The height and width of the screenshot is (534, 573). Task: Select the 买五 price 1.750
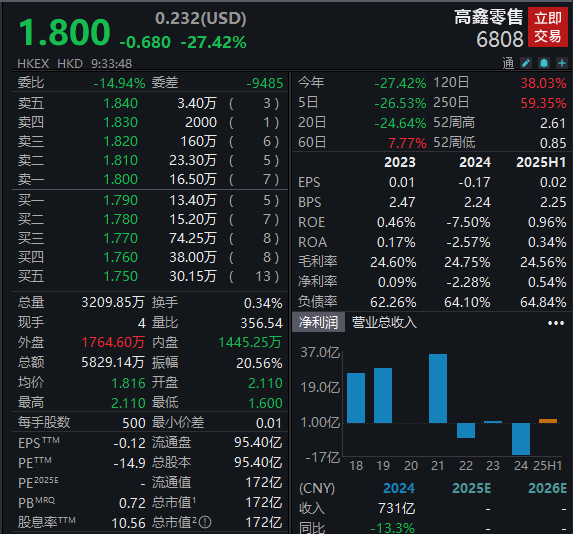coord(121,276)
